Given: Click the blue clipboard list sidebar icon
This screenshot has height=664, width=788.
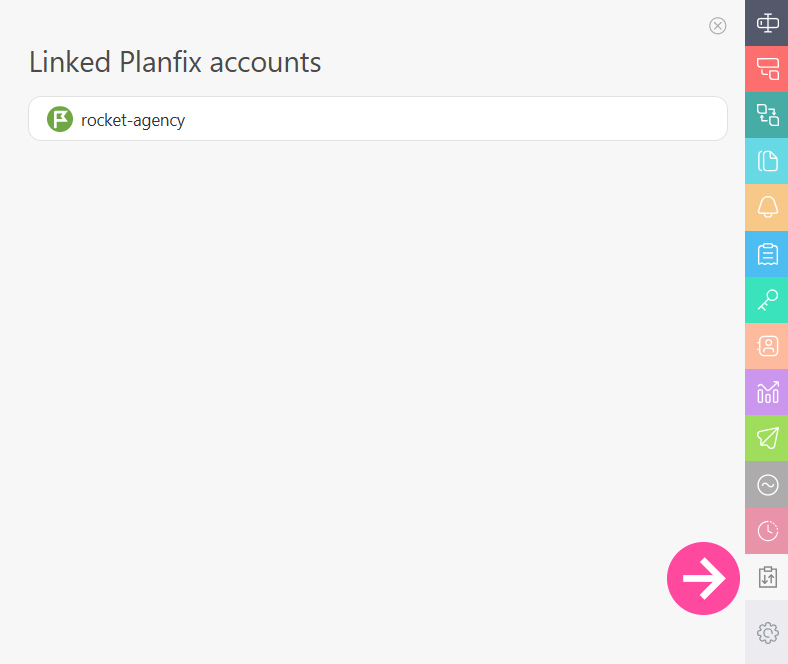Looking at the screenshot, I should pos(767,253).
